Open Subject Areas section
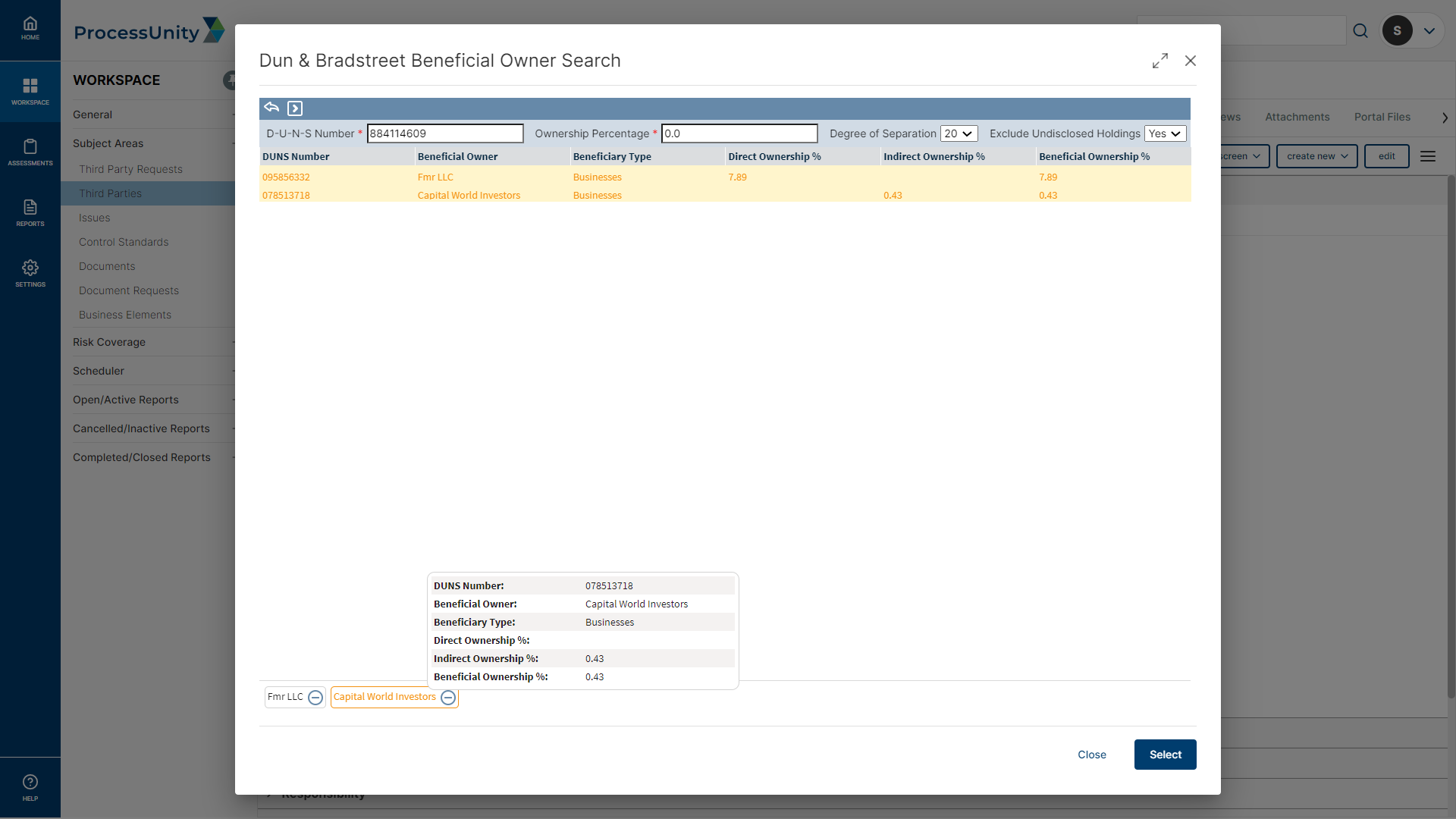This screenshot has height=819, width=1456. click(x=108, y=143)
